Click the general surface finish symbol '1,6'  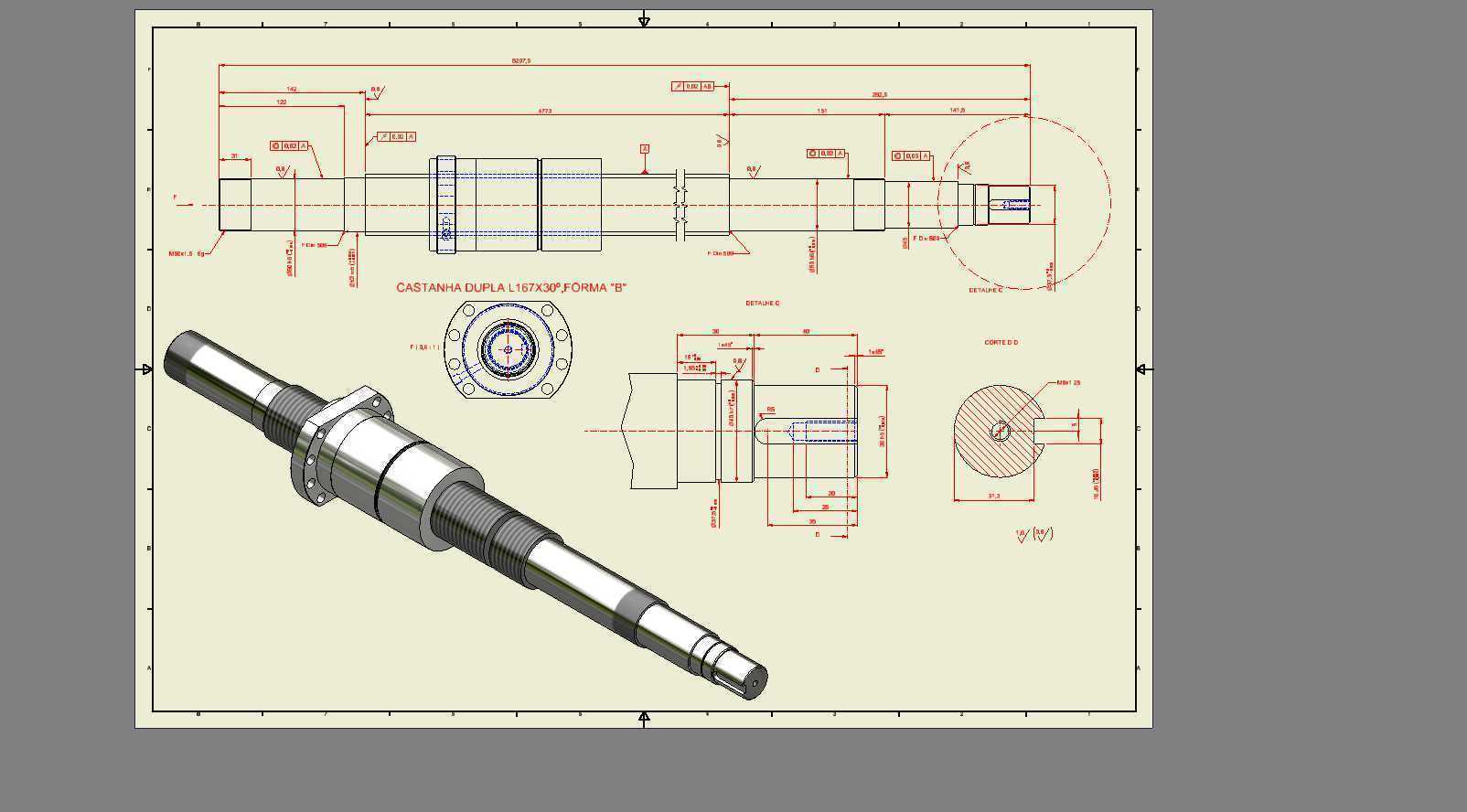click(x=1023, y=534)
